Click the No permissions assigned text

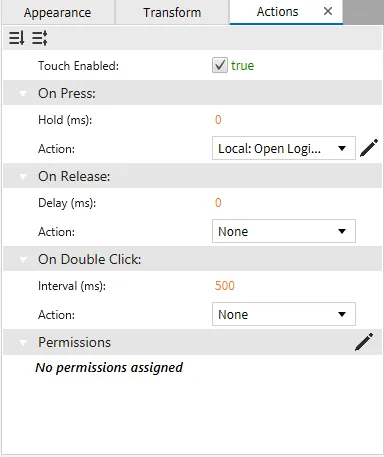(109, 368)
